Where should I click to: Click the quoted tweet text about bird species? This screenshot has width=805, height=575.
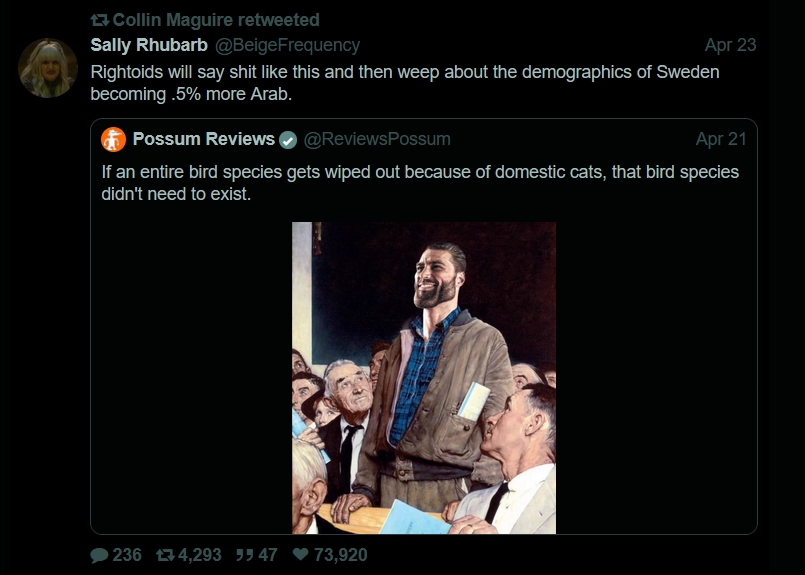point(420,182)
